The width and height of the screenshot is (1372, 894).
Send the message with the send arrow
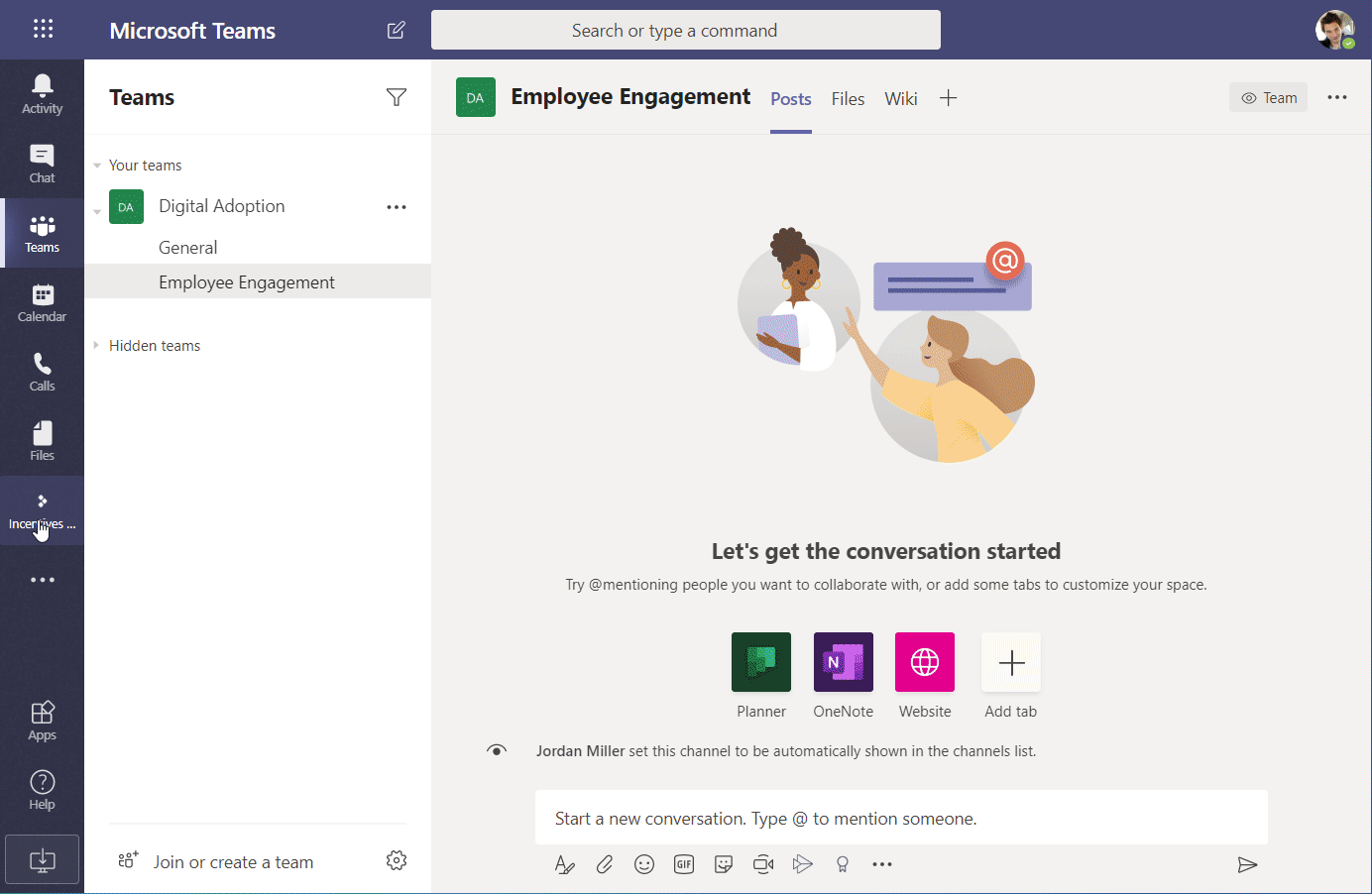1247,863
